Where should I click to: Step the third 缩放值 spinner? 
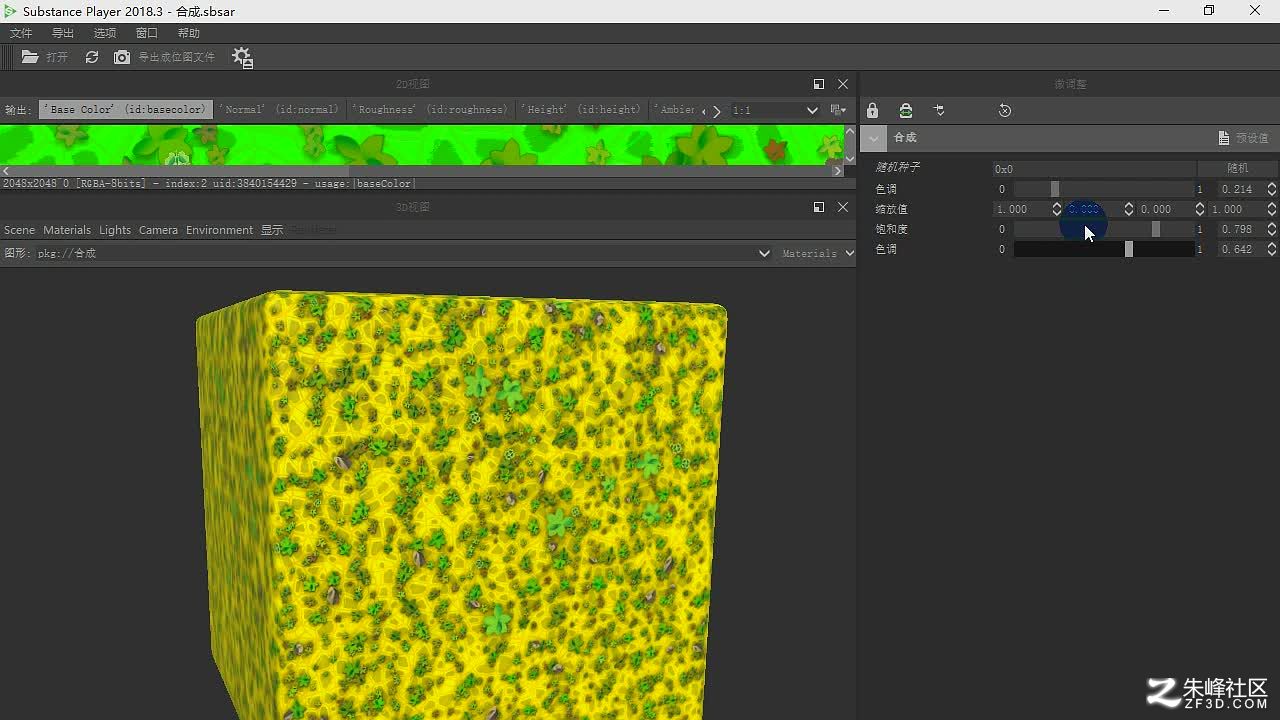pos(1200,209)
